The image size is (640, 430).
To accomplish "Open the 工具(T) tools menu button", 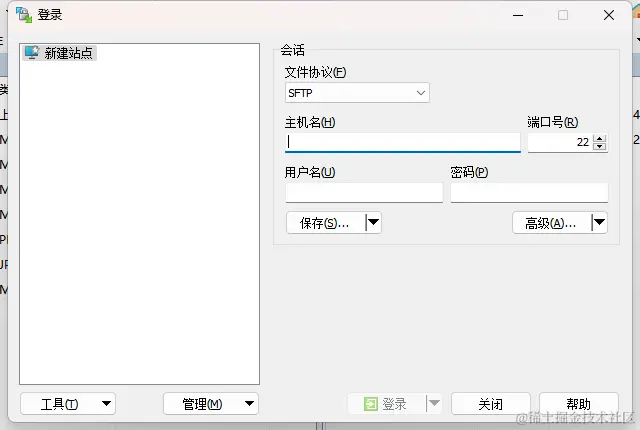I will point(68,404).
